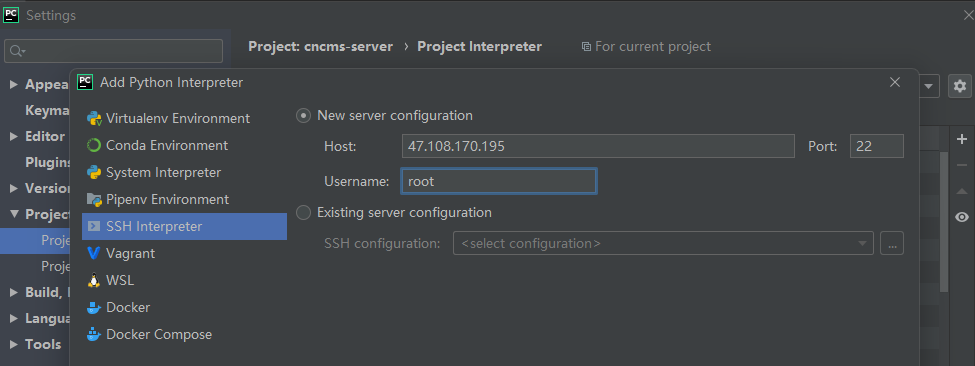The width and height of the screenshot is (975, 366).
Task: Expand the Tools settings category
Action: tap(14, 344)
